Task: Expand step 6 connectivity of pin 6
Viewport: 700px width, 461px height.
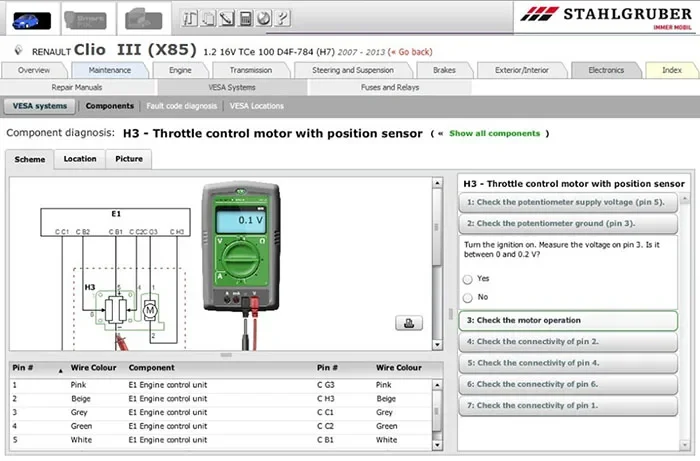Action: pyautogui.click(x=568, y=384)
